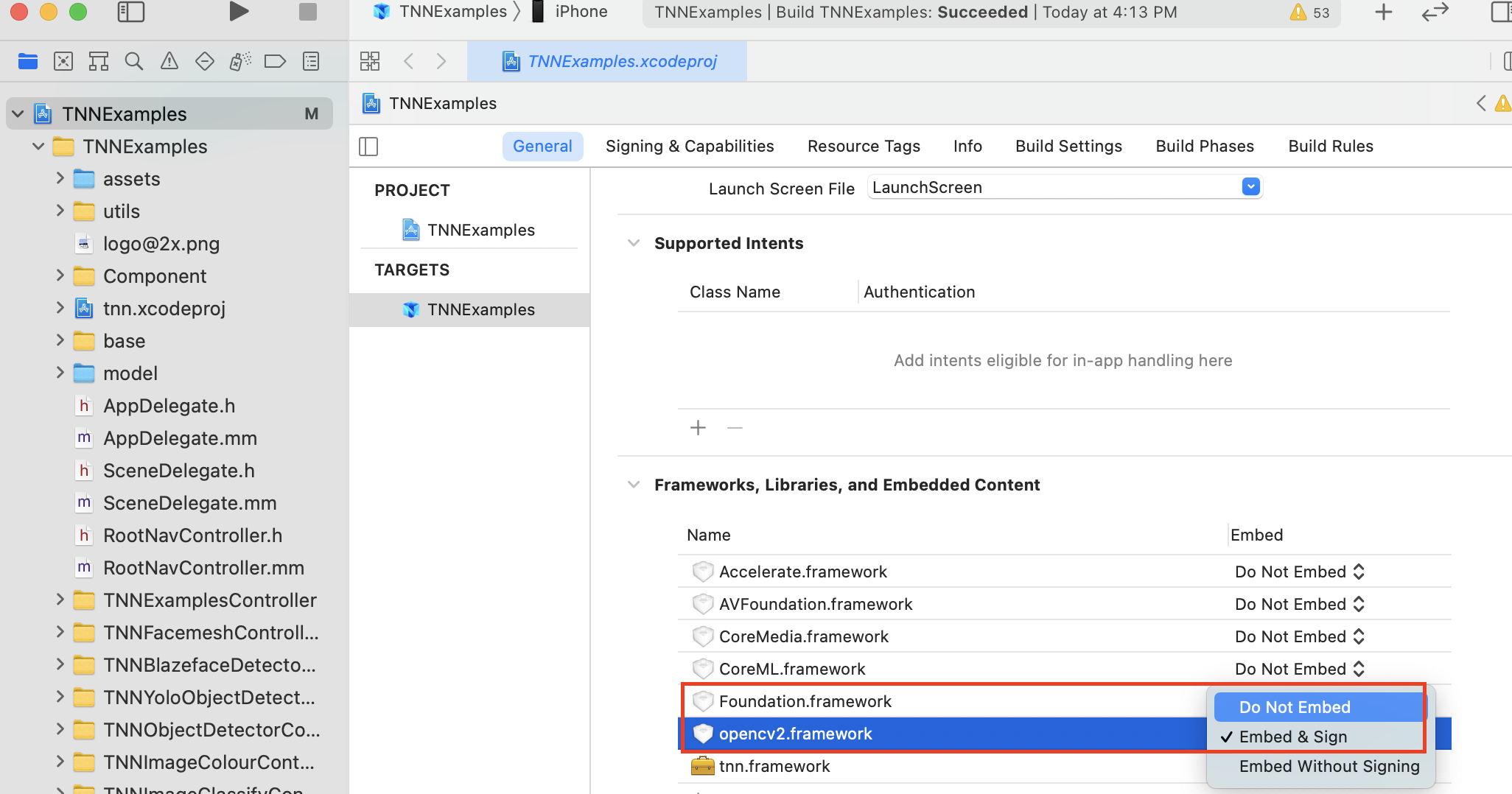The image size is (1512, 794).
Task: Add a supported intent with plus
Action: point(698,428)
